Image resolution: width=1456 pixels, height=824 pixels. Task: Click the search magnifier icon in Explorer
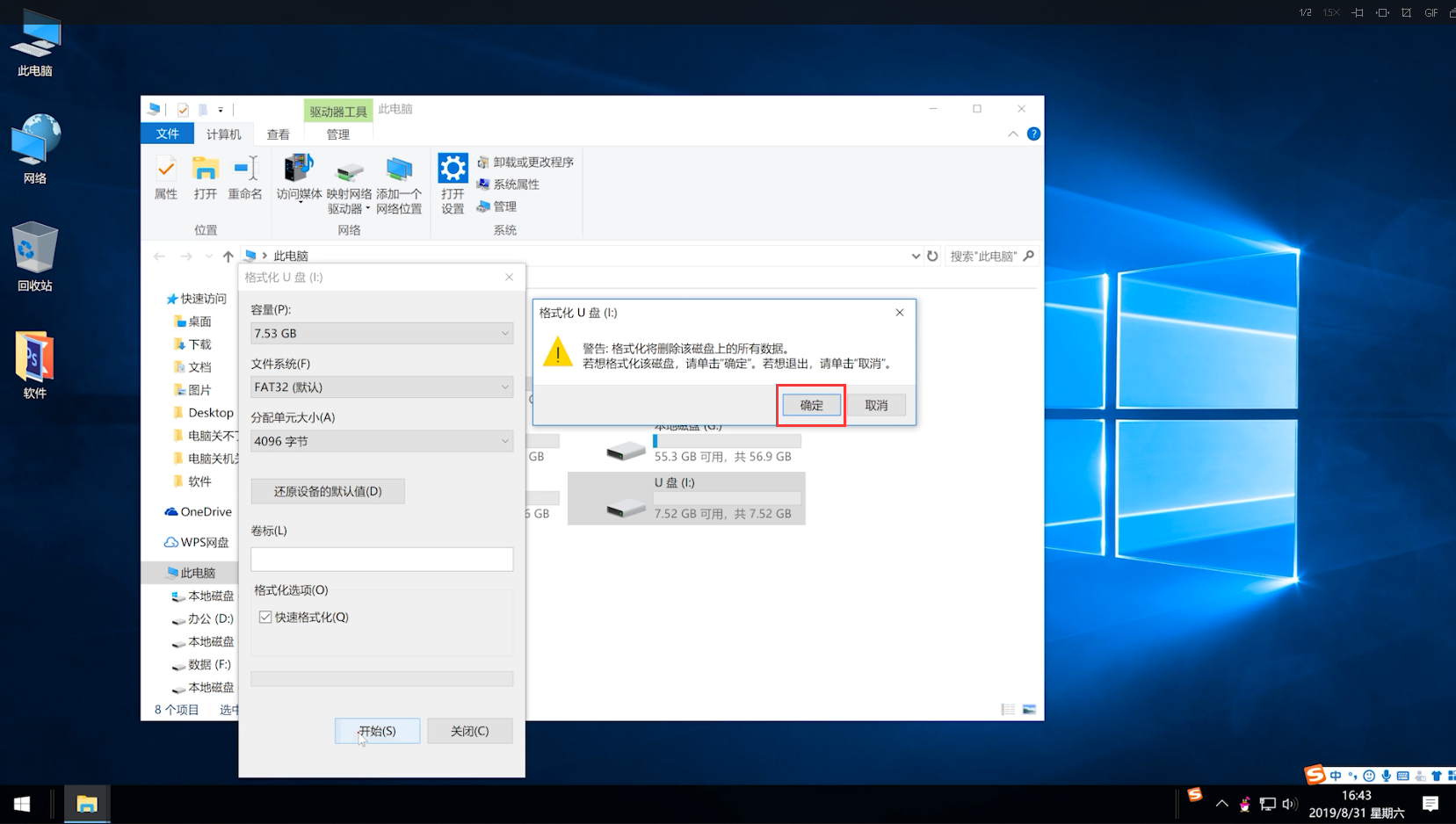pyautogui.click(x=1029, y=256)
